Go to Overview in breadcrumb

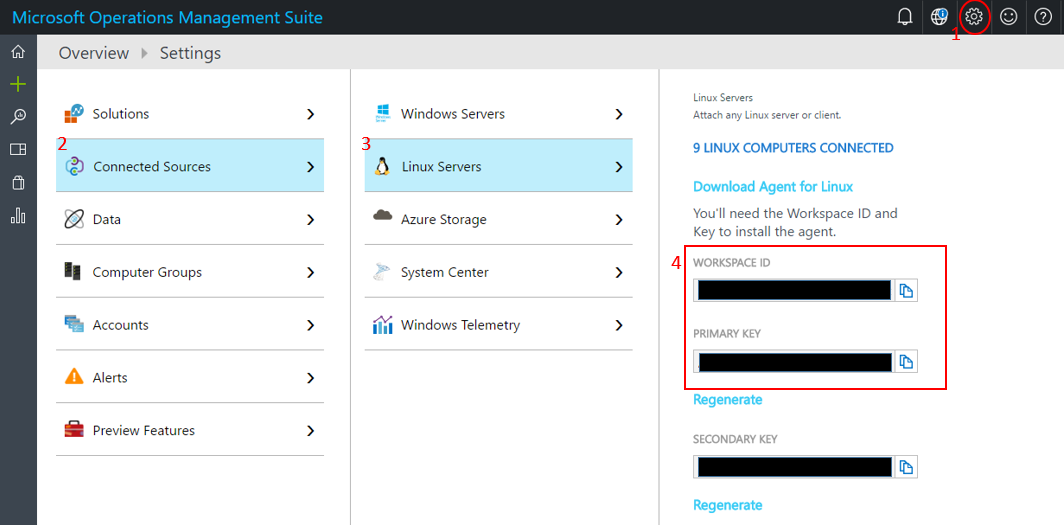point(94,53)
